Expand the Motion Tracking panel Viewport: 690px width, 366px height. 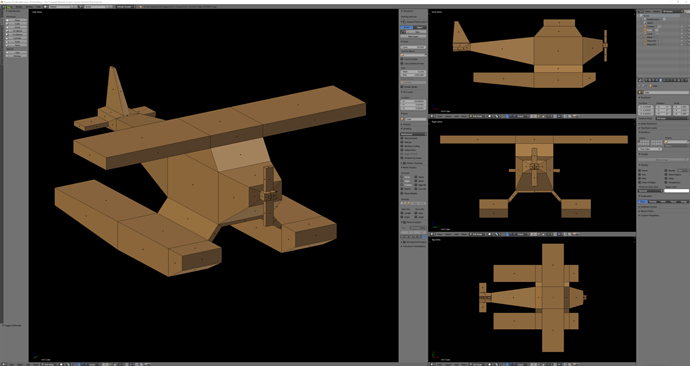tap(411, 163)
